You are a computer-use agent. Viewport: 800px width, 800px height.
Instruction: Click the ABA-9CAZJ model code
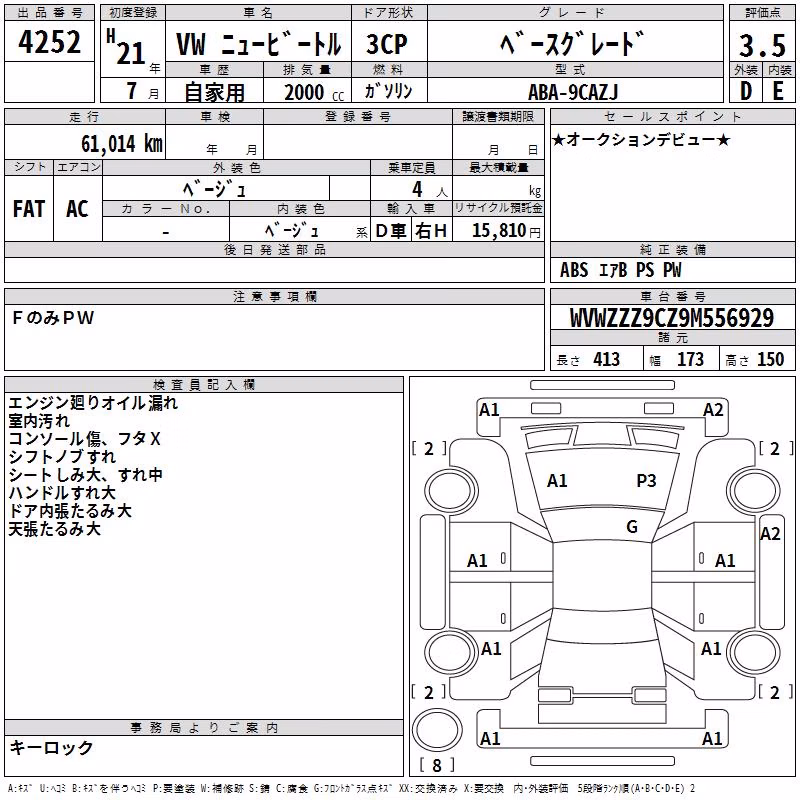573,92
